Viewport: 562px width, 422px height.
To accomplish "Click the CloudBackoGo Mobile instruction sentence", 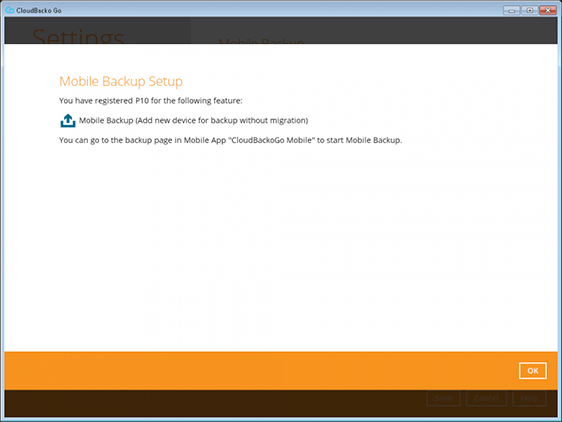I will [230, 140].
